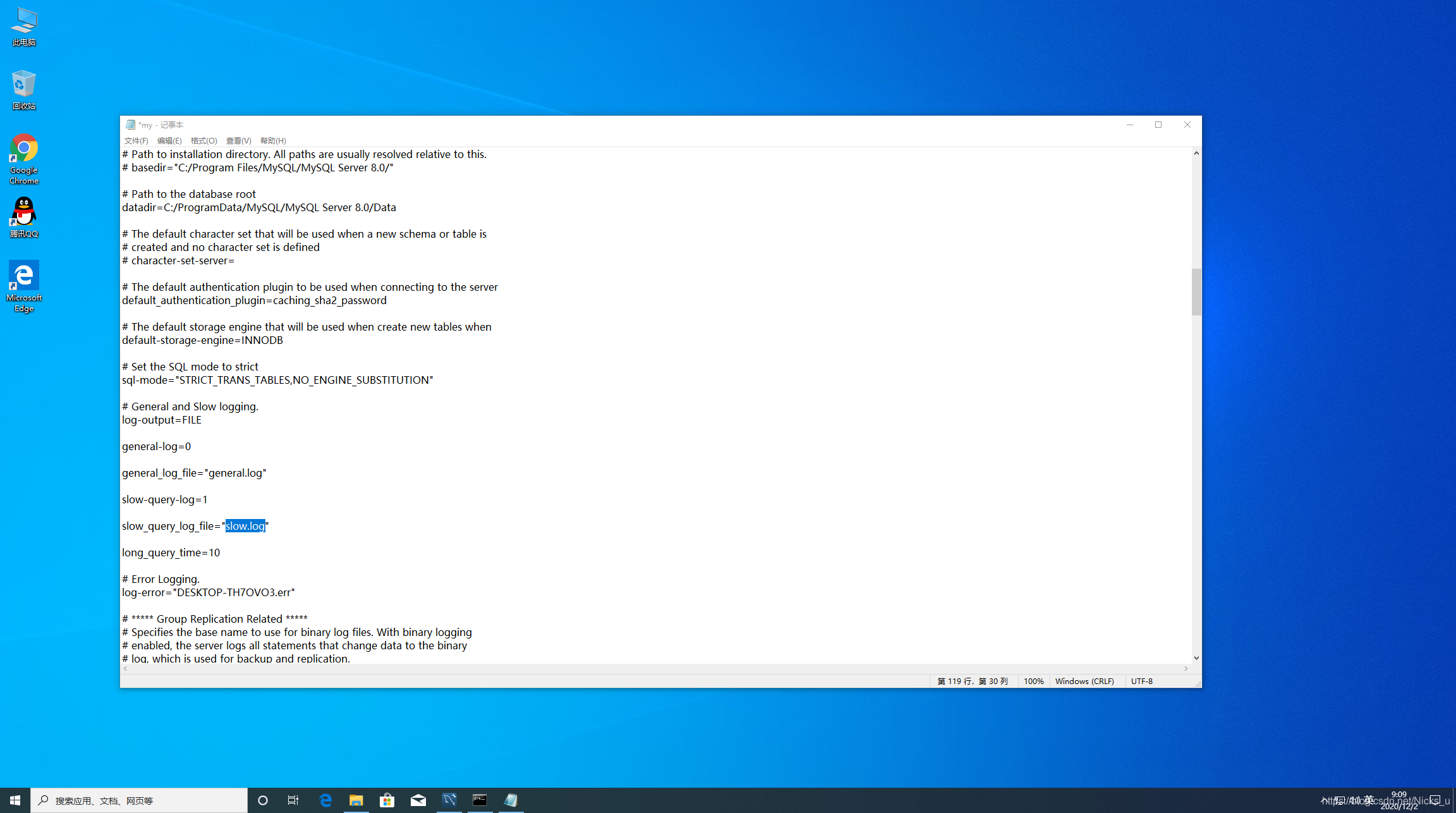Open the Mail app in taskbar
Viewport: 1456px width, 813px height.
tap(418, 800)
